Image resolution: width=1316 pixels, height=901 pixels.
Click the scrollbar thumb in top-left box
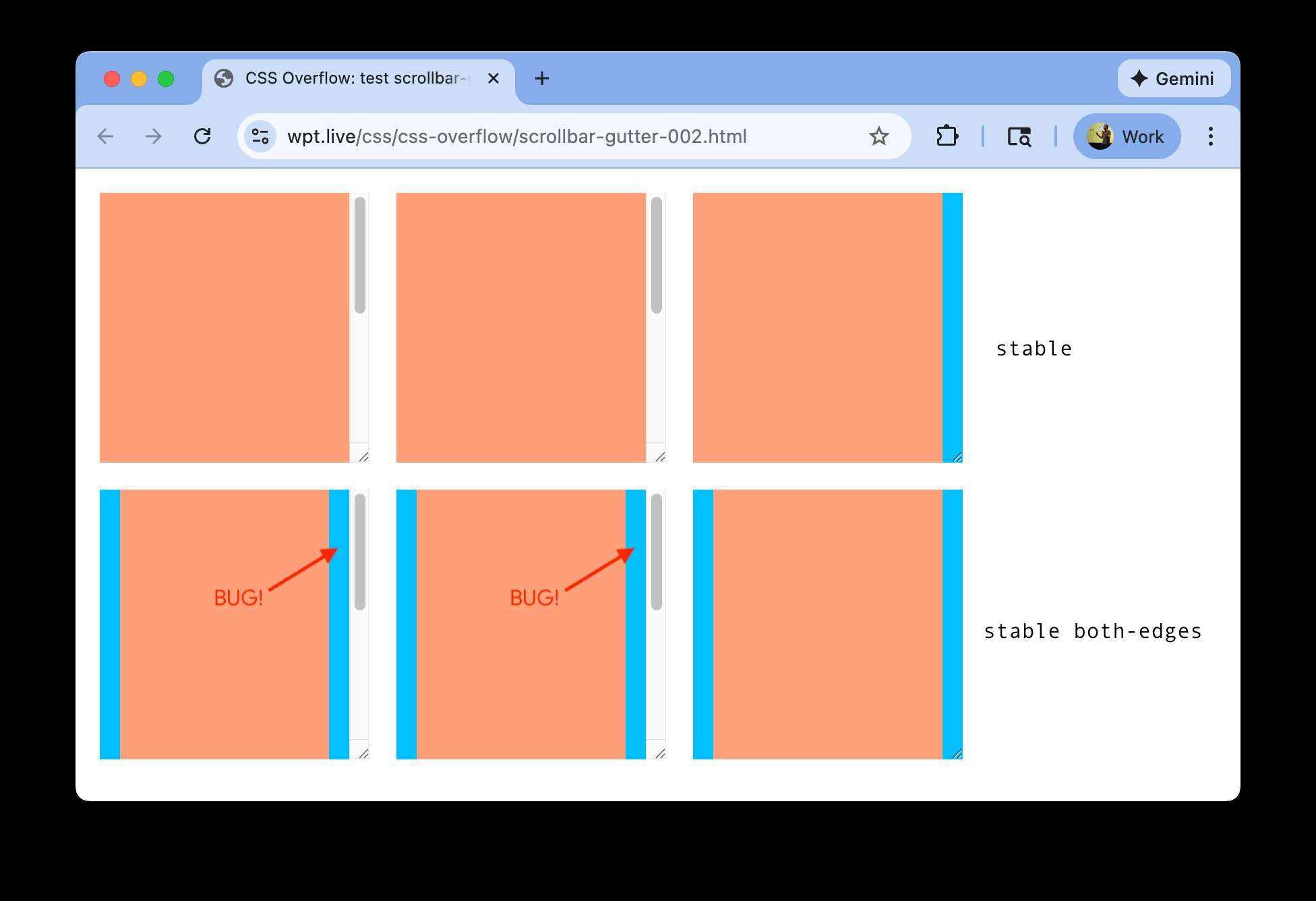[x=360, y=255]
